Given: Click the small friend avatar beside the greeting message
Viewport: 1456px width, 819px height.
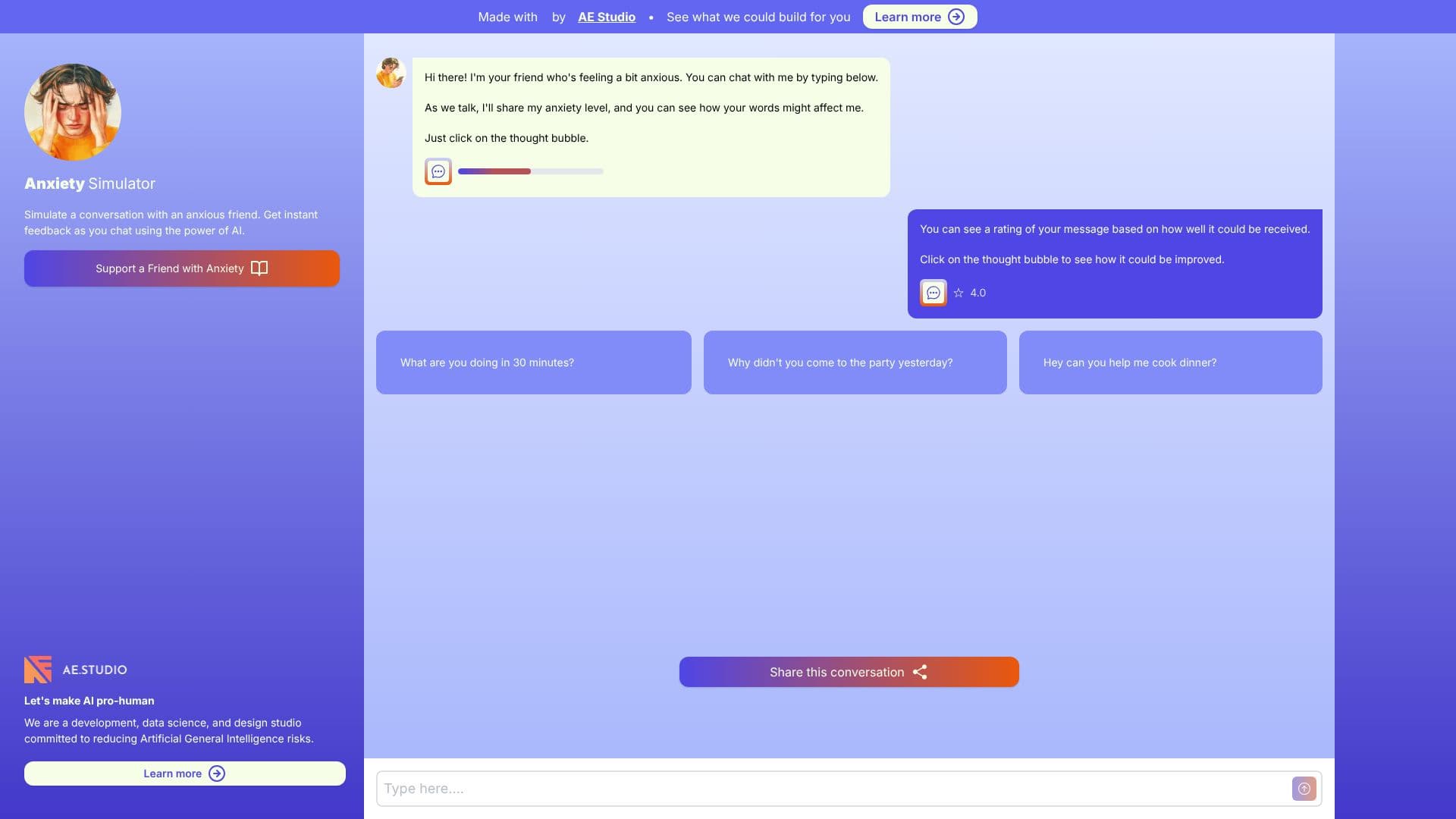Looking at the screenshot, I should tap(391, 73).
